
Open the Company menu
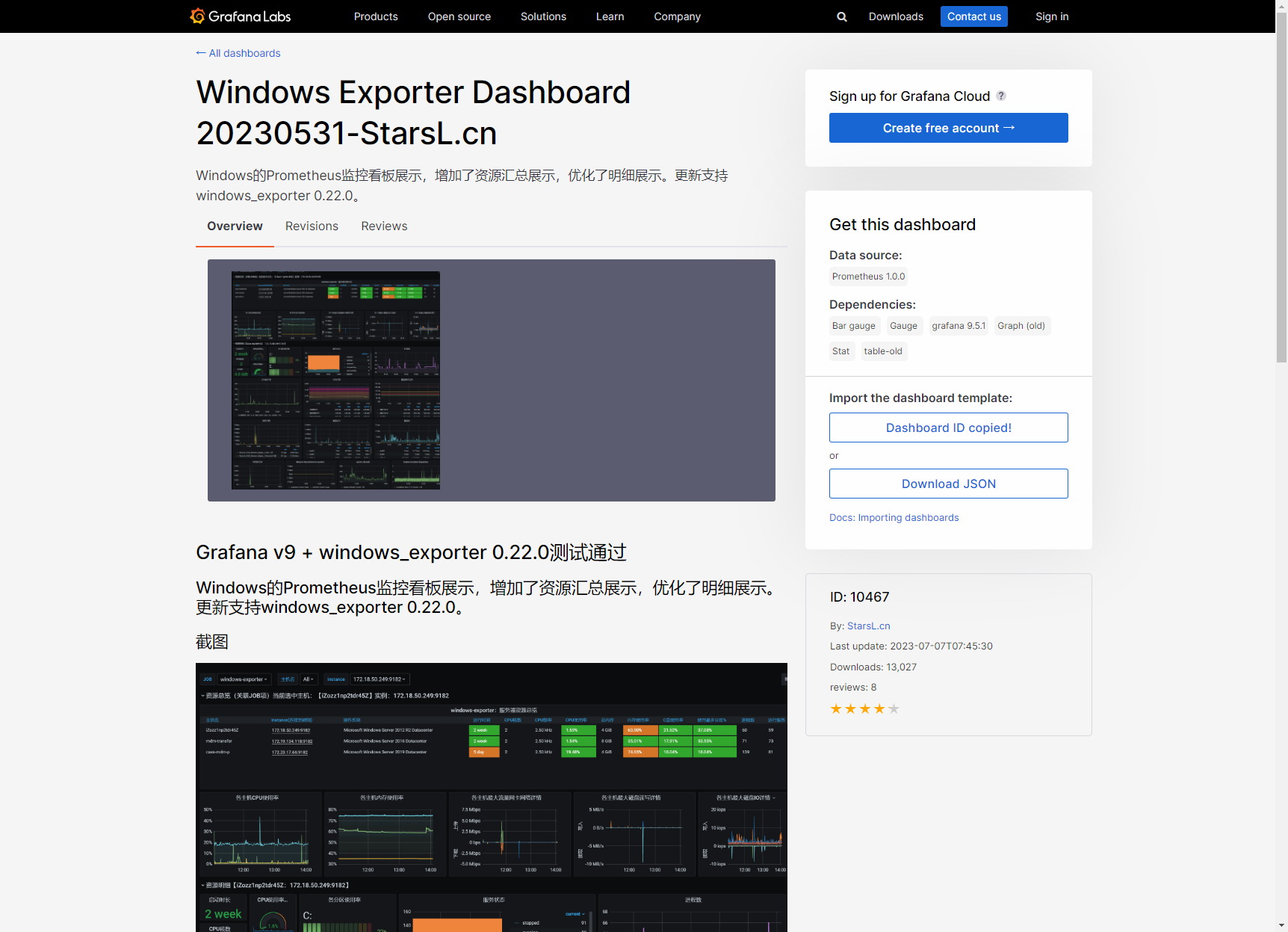[x=677, y=16]
